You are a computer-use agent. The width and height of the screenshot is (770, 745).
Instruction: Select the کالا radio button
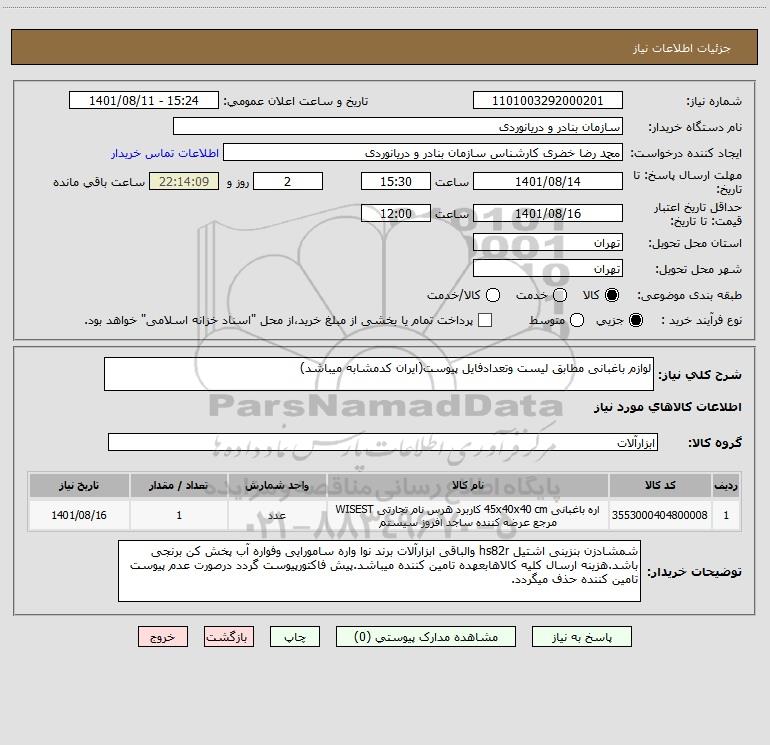612,295
